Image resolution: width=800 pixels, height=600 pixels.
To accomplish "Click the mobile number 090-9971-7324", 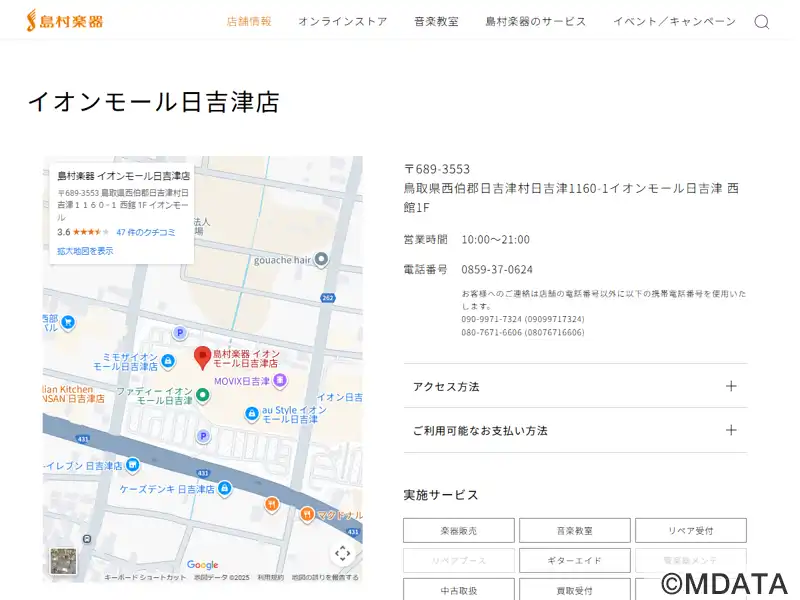I will (491, 319).
